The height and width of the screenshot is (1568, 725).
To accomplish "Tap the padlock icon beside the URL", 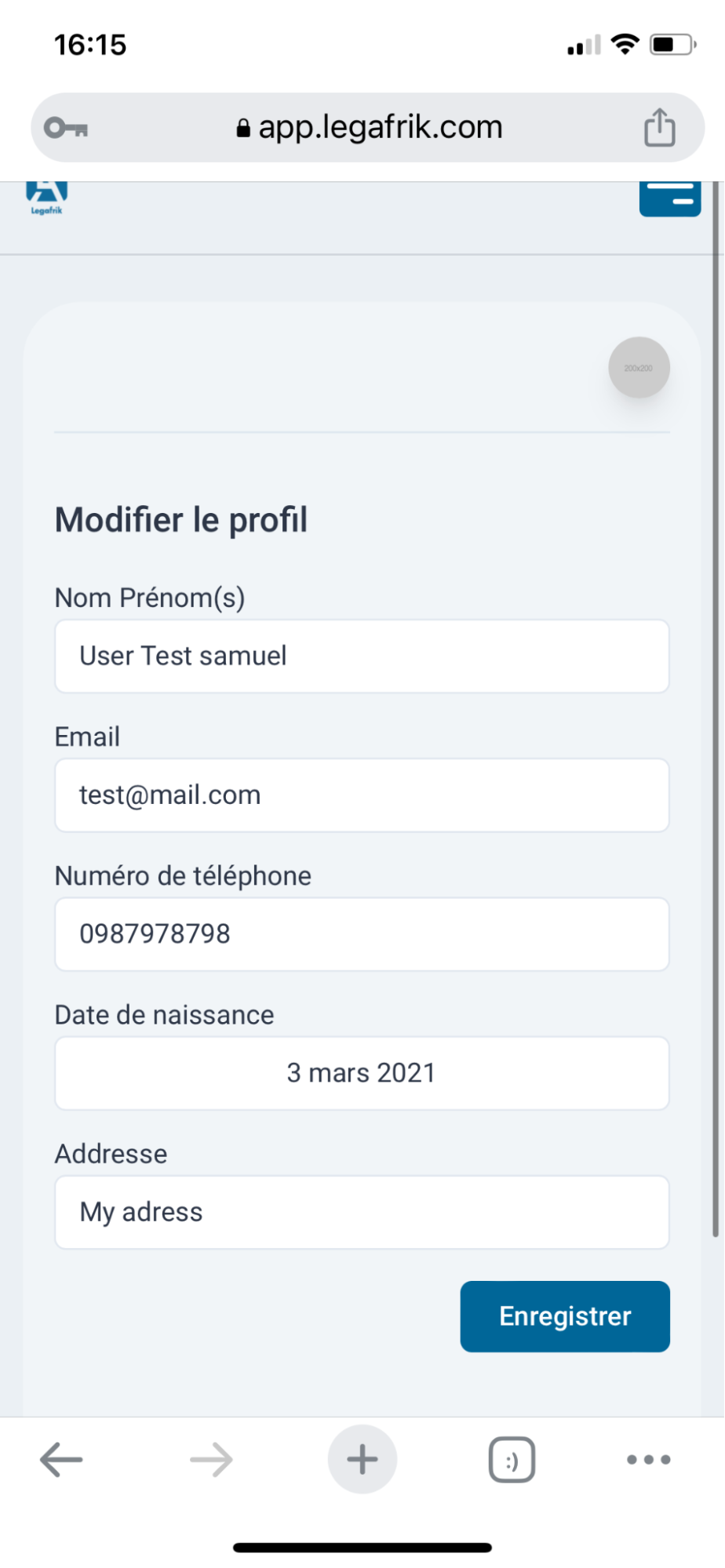I will click(243, 128).
